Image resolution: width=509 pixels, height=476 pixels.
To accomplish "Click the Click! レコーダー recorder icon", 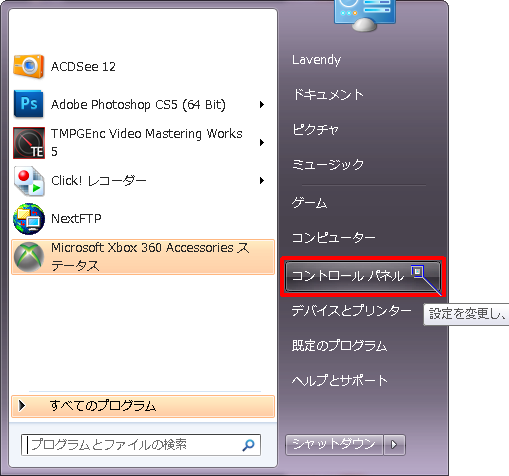I will pyautogui.click(x=29, y=181).
